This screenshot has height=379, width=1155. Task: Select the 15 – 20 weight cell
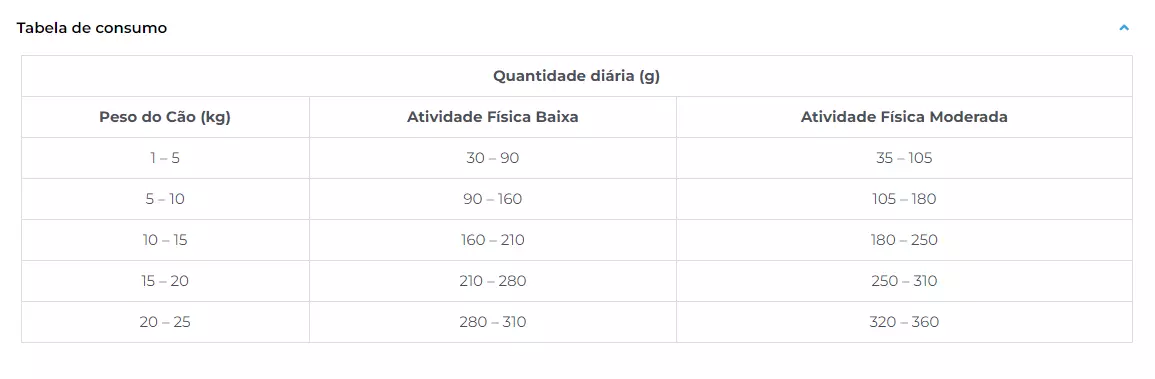[165, 281]
